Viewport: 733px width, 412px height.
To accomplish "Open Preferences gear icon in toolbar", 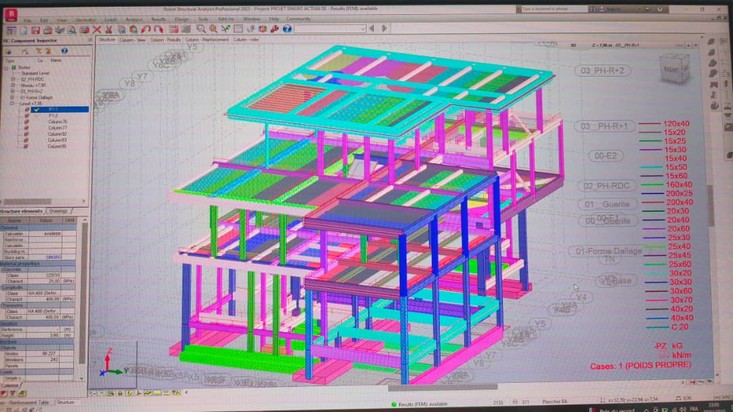I will tap(263, 29).
